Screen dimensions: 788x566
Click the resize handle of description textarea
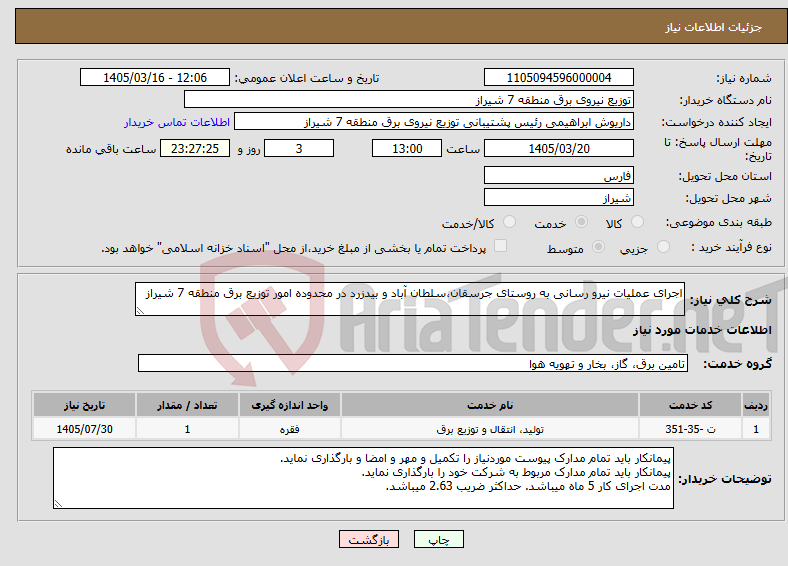(x=140, y=311)
